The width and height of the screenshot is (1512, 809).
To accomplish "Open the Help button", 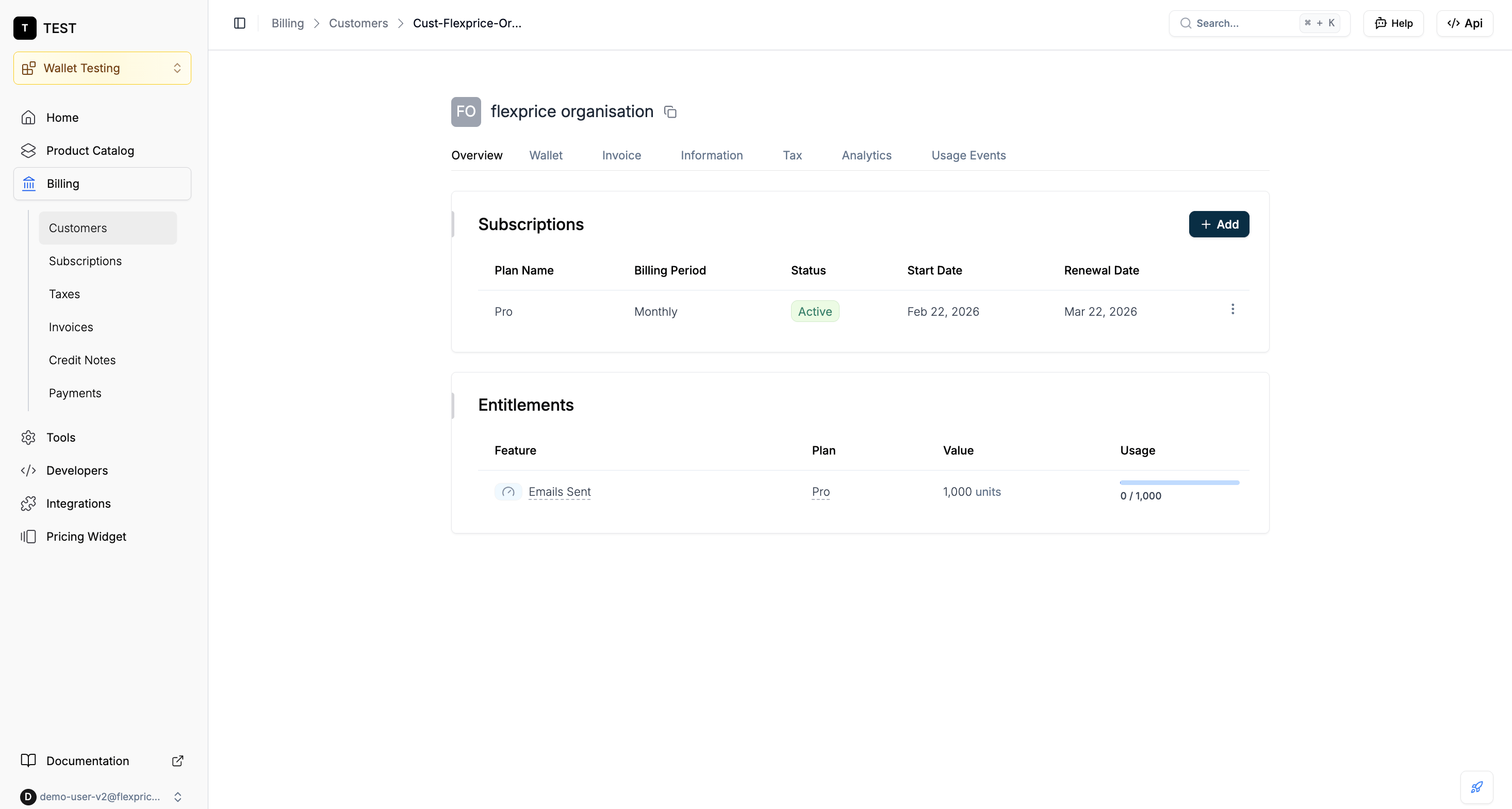I will click(x=1393, y=23).
